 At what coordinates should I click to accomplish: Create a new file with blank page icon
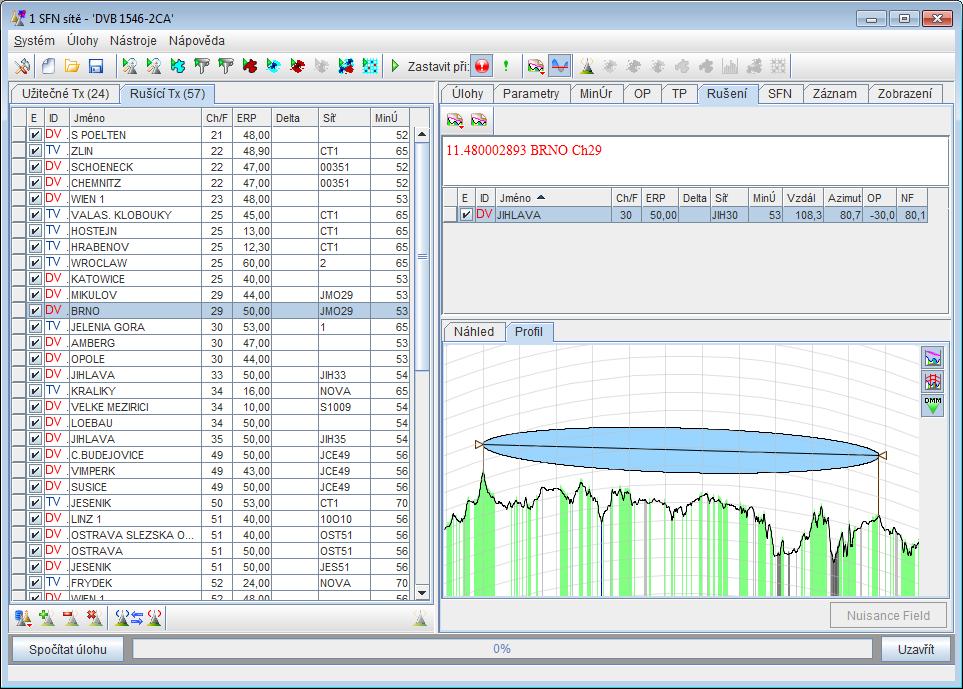pyautogui.click(x=49, y=66)
